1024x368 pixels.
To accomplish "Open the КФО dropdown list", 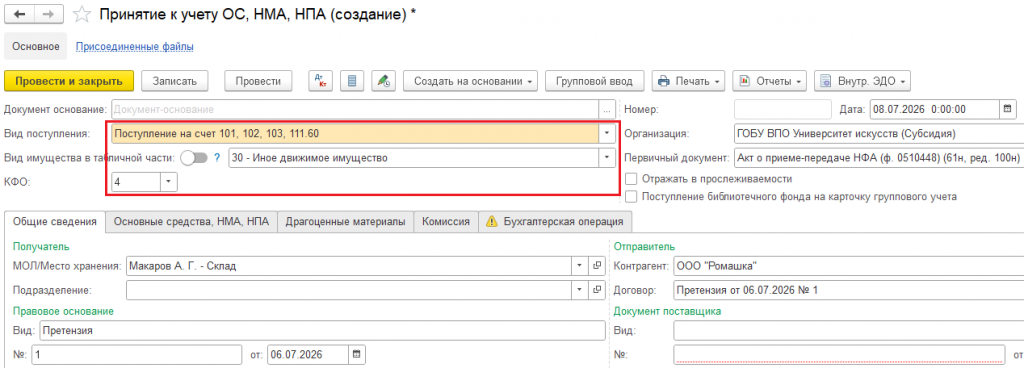I will pyautogui.click(x=168, y=181).
